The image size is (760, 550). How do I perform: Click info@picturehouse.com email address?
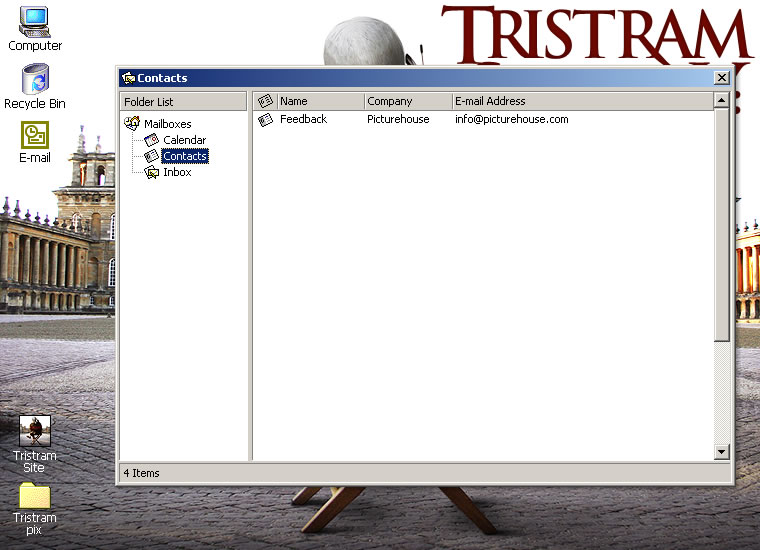(x=511, y=119)
